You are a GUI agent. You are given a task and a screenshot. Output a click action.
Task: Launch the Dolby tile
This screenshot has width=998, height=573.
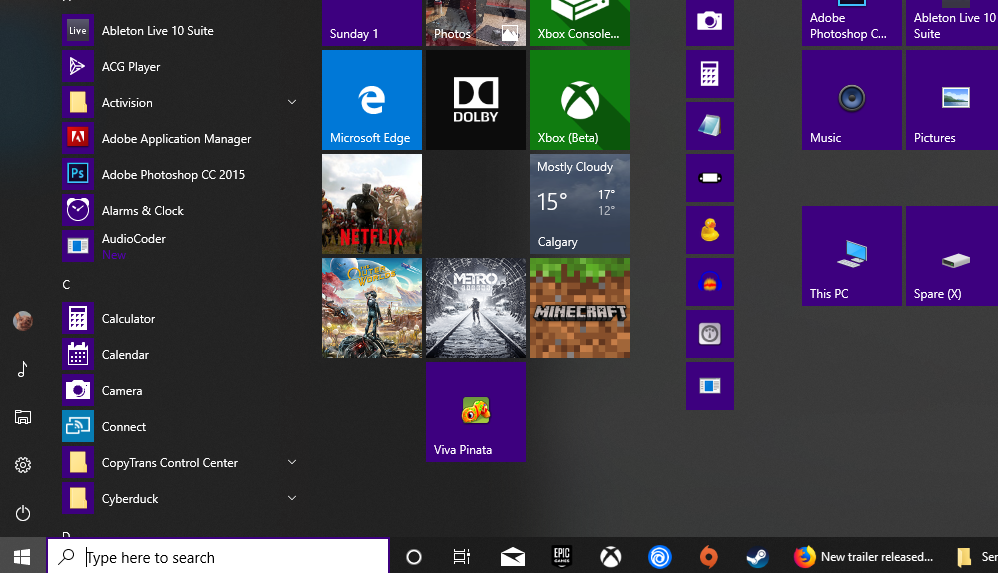(475, 100)
